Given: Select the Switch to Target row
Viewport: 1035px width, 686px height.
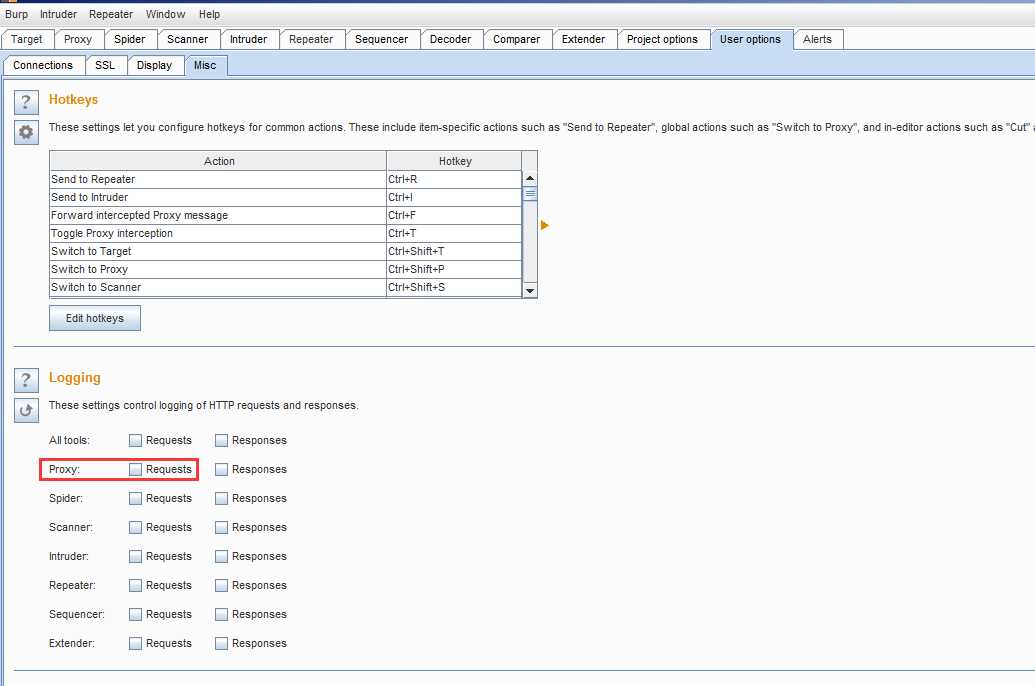Looking at the screenshot, I should click(x=285, y=252).
